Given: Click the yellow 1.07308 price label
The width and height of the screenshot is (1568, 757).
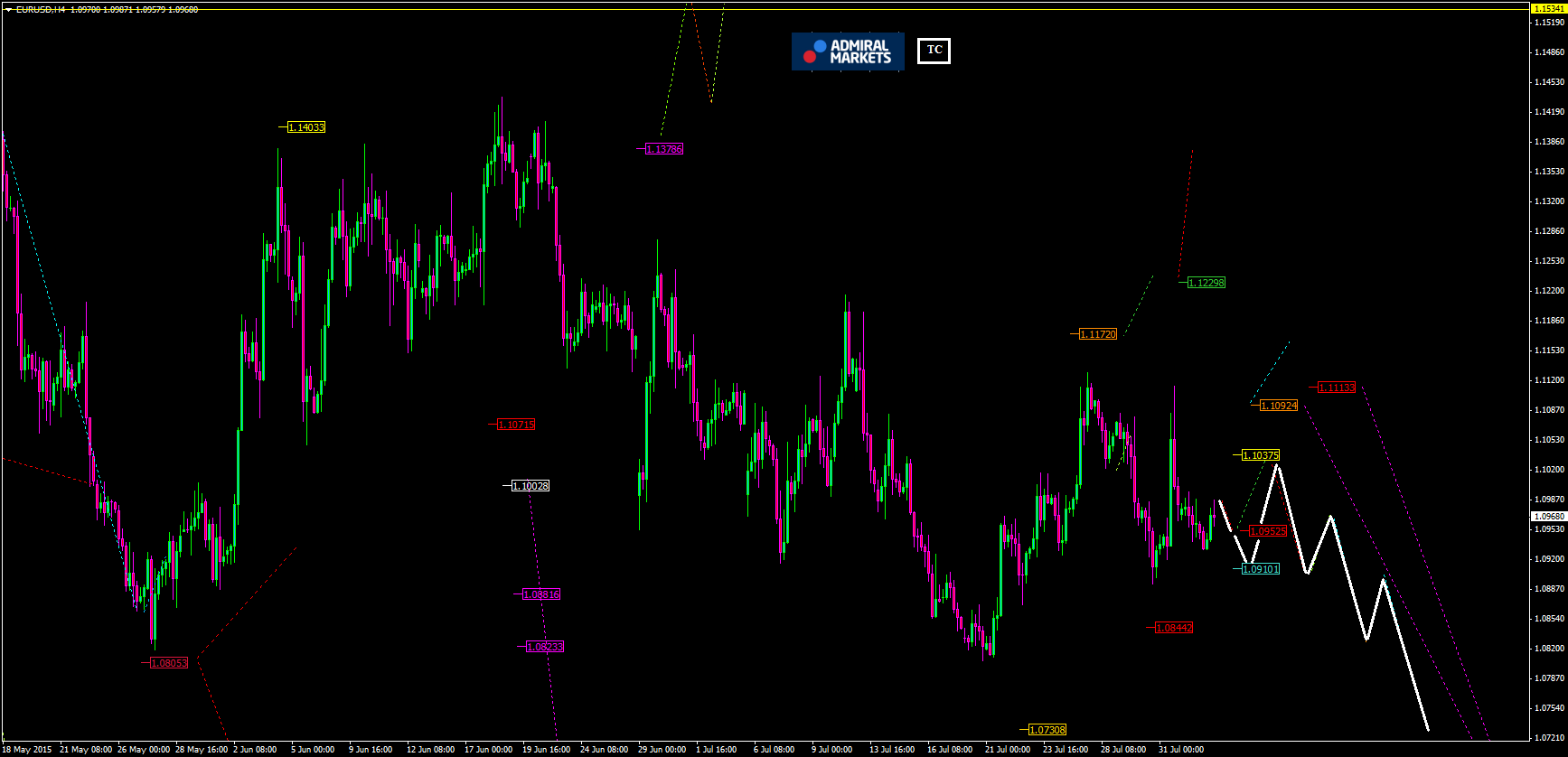Looking at the screenshot, I should 1047,730.
